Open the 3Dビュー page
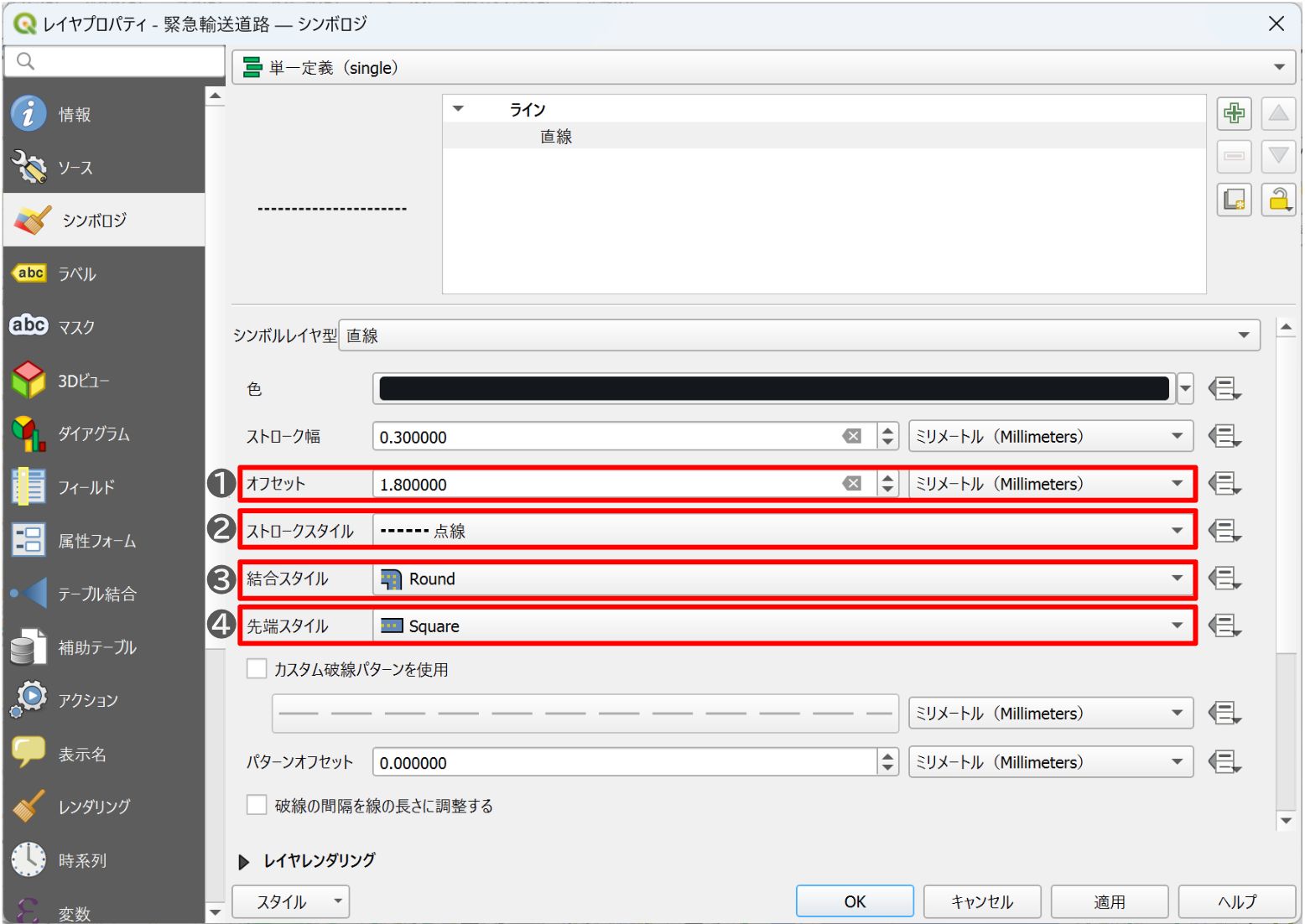1305x924 pixels. pos(104,381)
